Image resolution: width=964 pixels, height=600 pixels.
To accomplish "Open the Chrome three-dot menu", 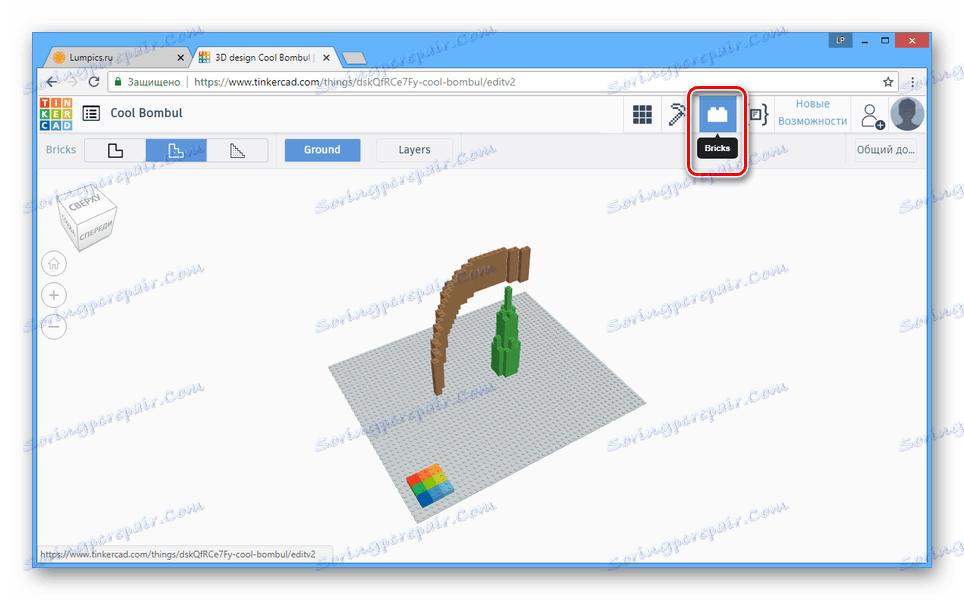I will tap(913, 82).
